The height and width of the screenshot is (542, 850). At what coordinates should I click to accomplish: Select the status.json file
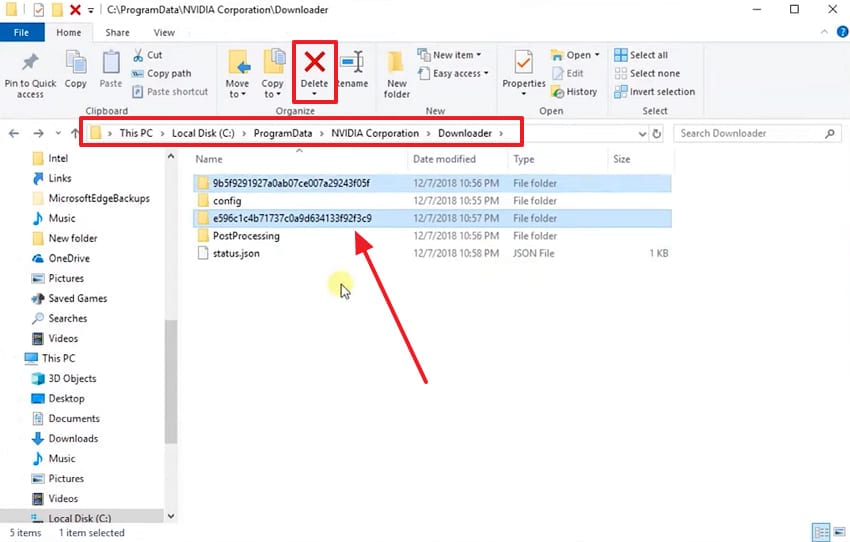point(432,253)
